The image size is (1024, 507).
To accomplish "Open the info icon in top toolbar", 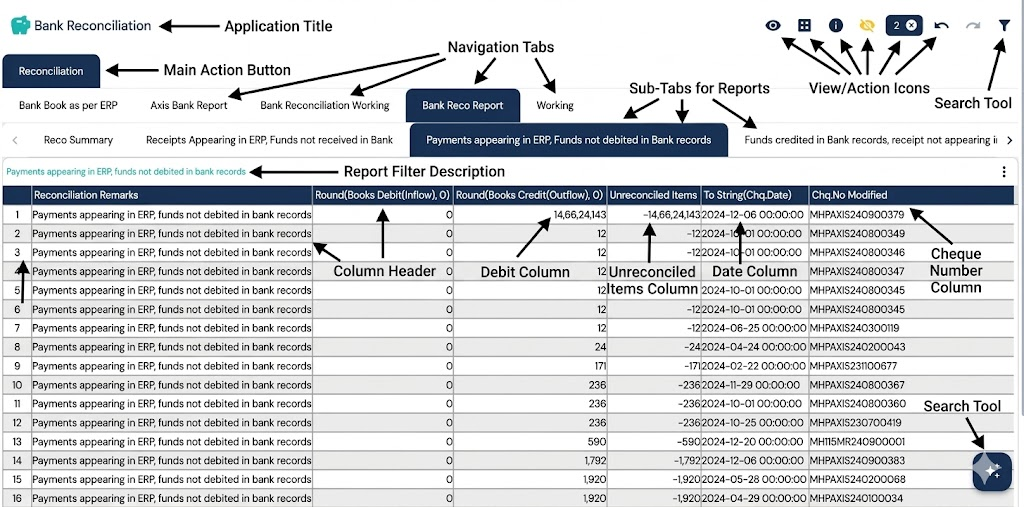I will click(x=836, y=25).
